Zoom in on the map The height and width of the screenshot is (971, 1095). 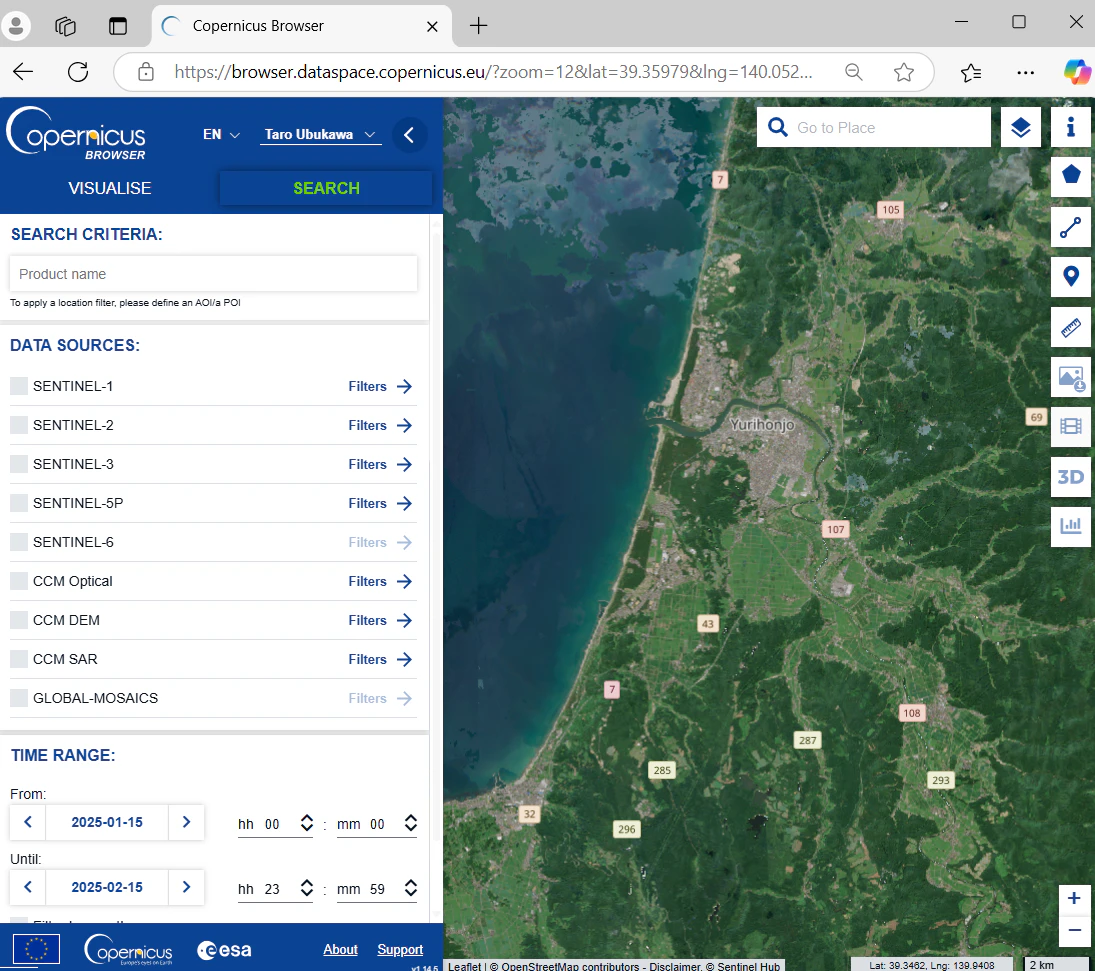(x=1074, y=898)
